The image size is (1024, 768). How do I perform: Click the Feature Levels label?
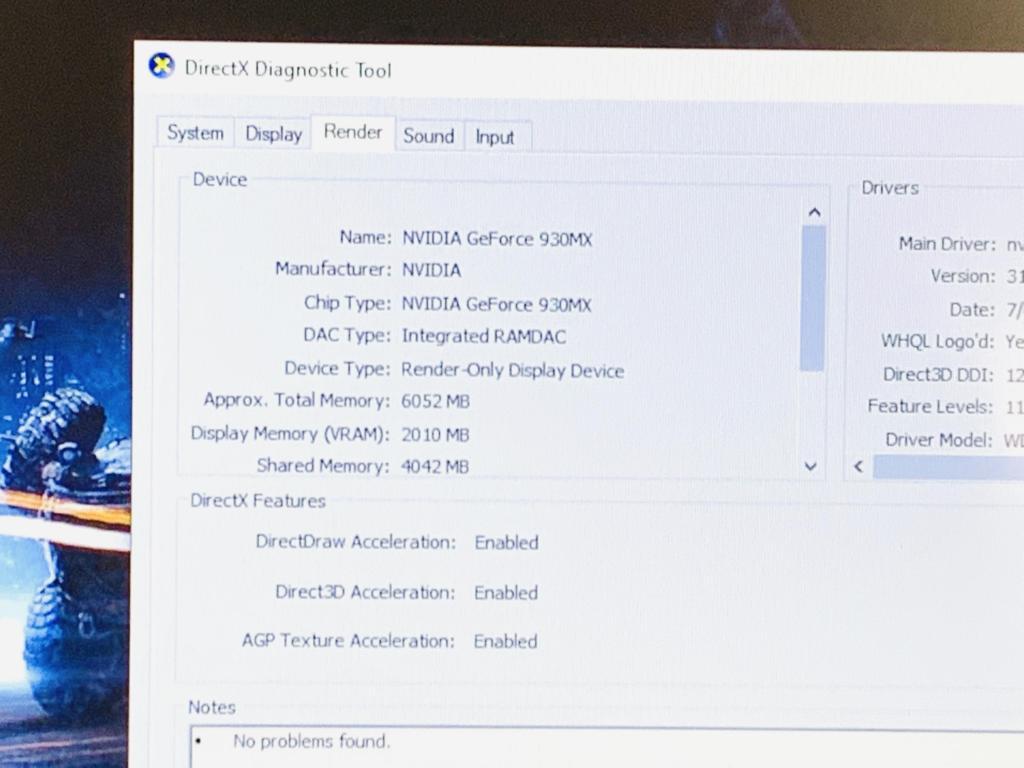931,406
